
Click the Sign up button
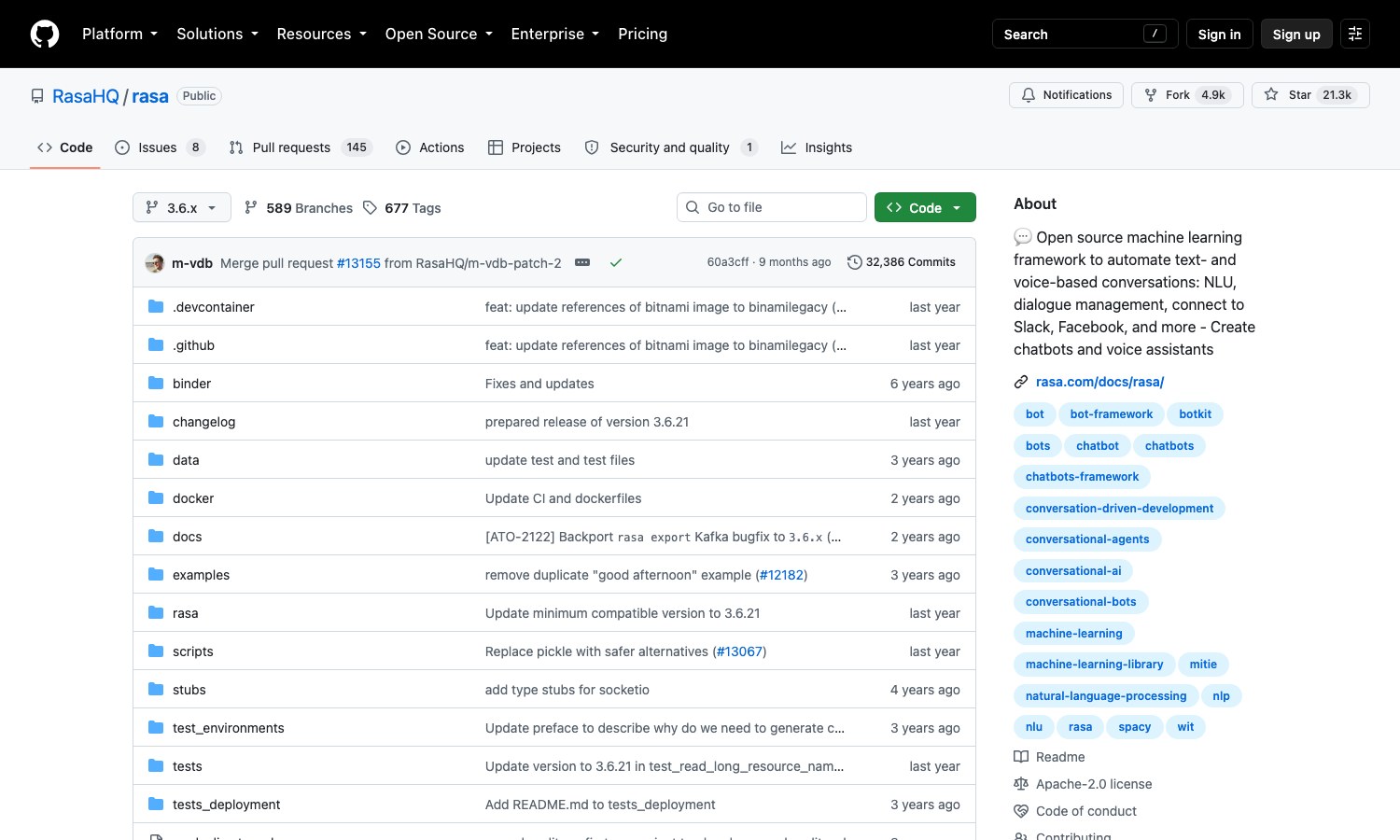[x=1296, y=35]
